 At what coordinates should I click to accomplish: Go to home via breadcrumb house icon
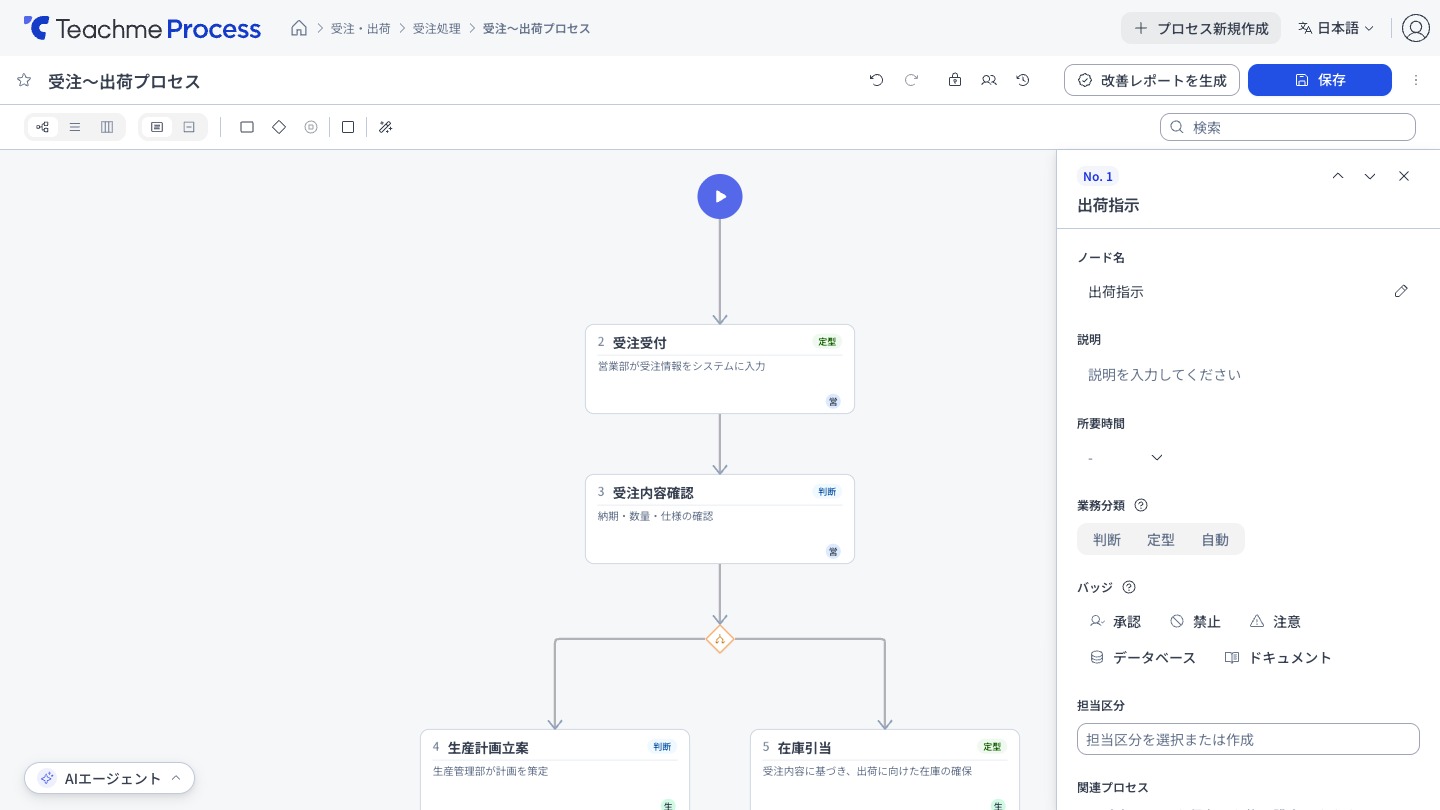pyautogui.click(x=299, y=28)
